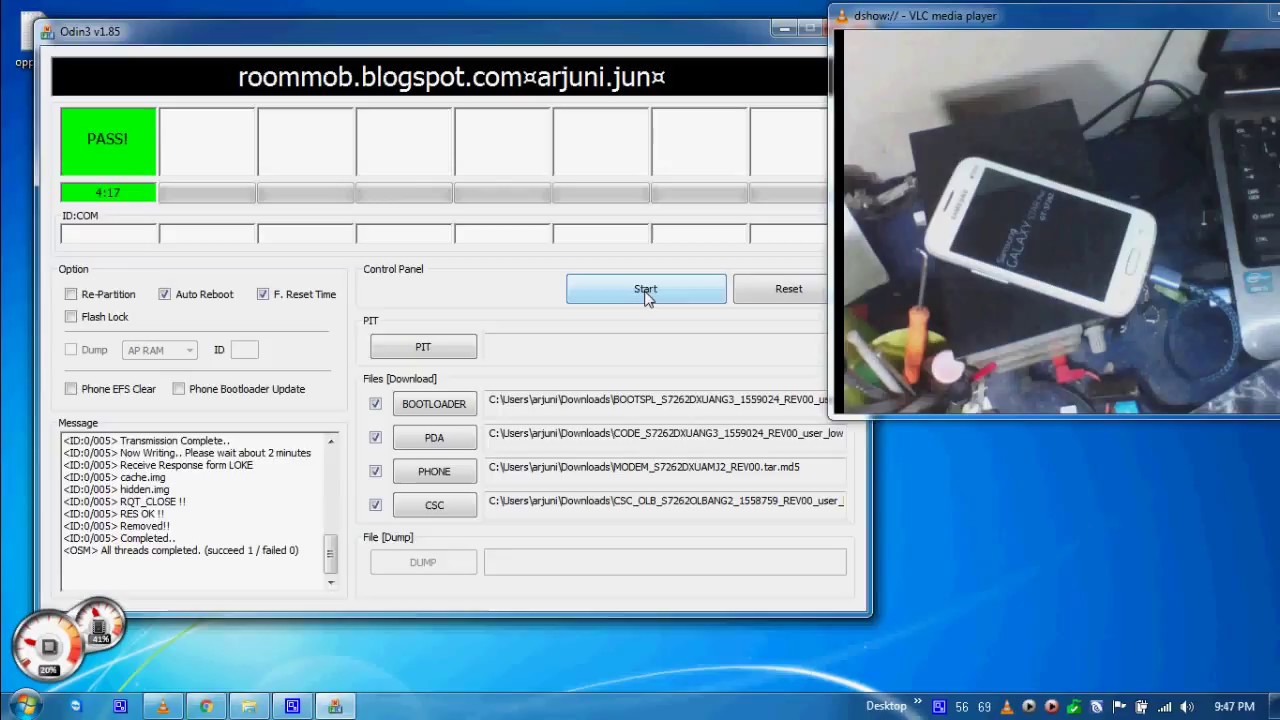Click the message log scrollbar thumb
The height and width of the screenshot is (720, 1280).
[x=331, y=553]
